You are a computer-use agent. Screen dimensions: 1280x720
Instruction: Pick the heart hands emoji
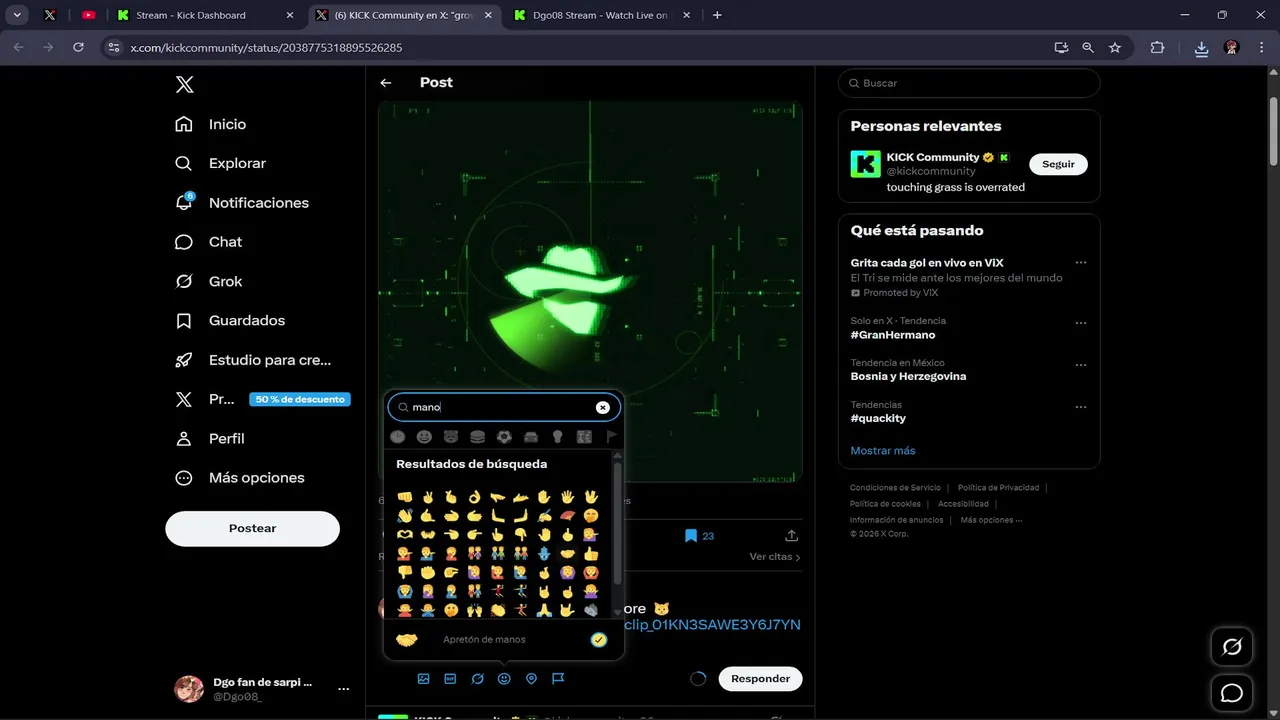[x=405, y=534]
